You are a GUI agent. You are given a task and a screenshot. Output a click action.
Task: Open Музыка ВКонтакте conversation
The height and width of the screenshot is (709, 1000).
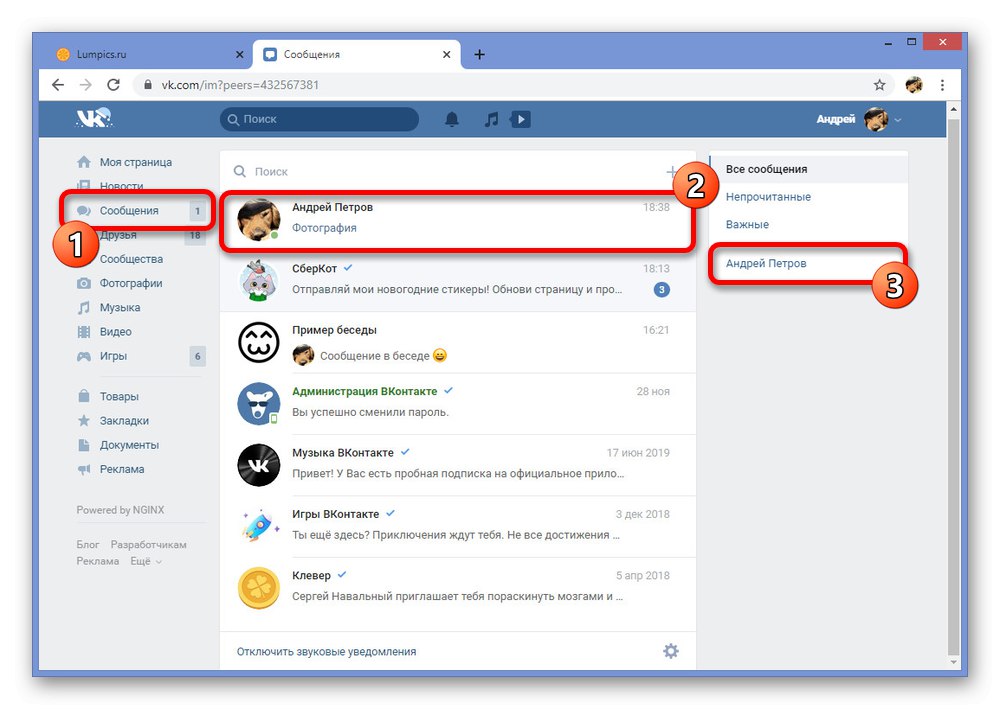tap(457, 465)
